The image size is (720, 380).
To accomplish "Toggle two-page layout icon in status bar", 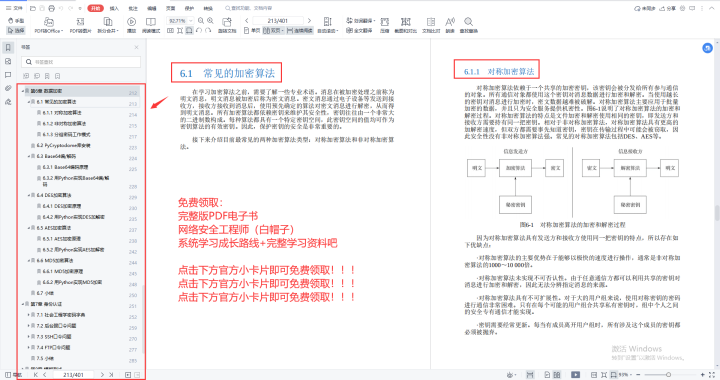I will pos(557,374).
